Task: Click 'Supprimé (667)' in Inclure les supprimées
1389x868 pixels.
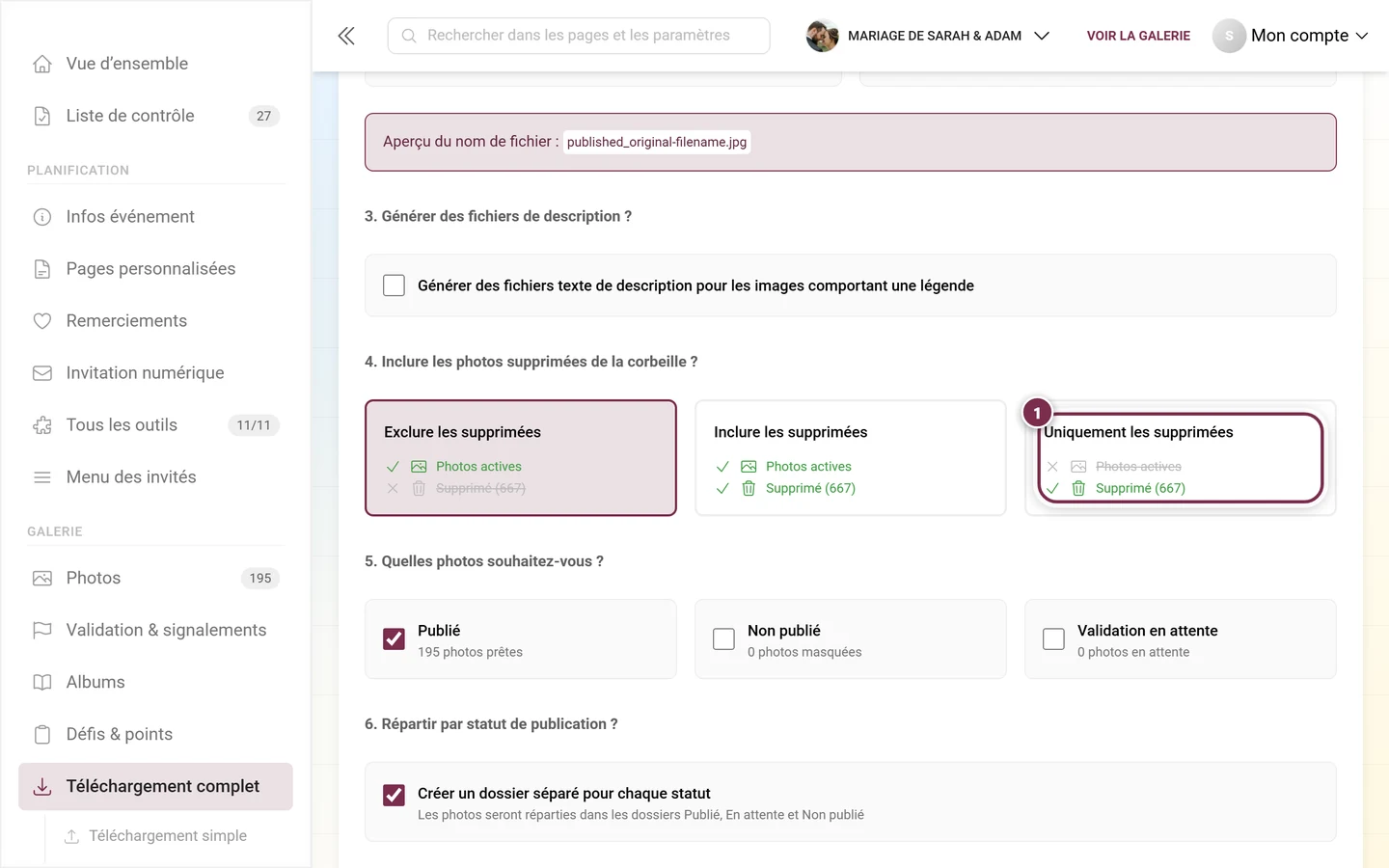Action: click(x=810, y=488)
